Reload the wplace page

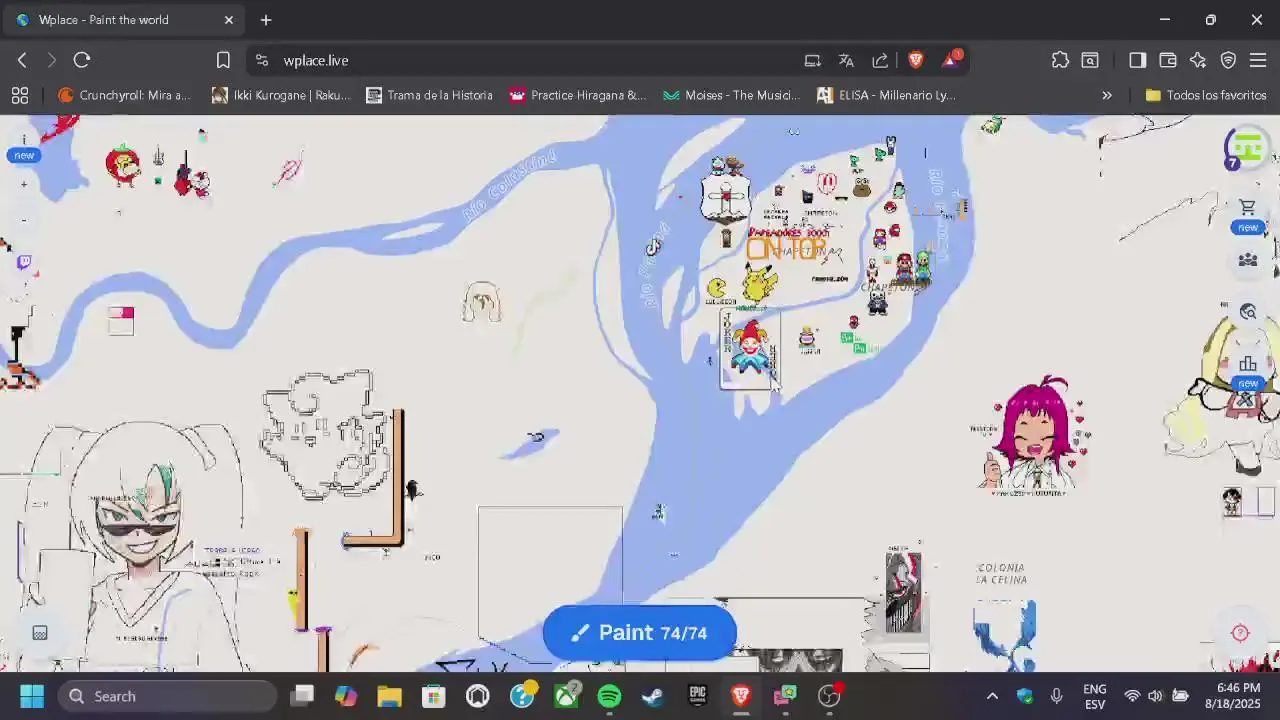pos(82,60)
